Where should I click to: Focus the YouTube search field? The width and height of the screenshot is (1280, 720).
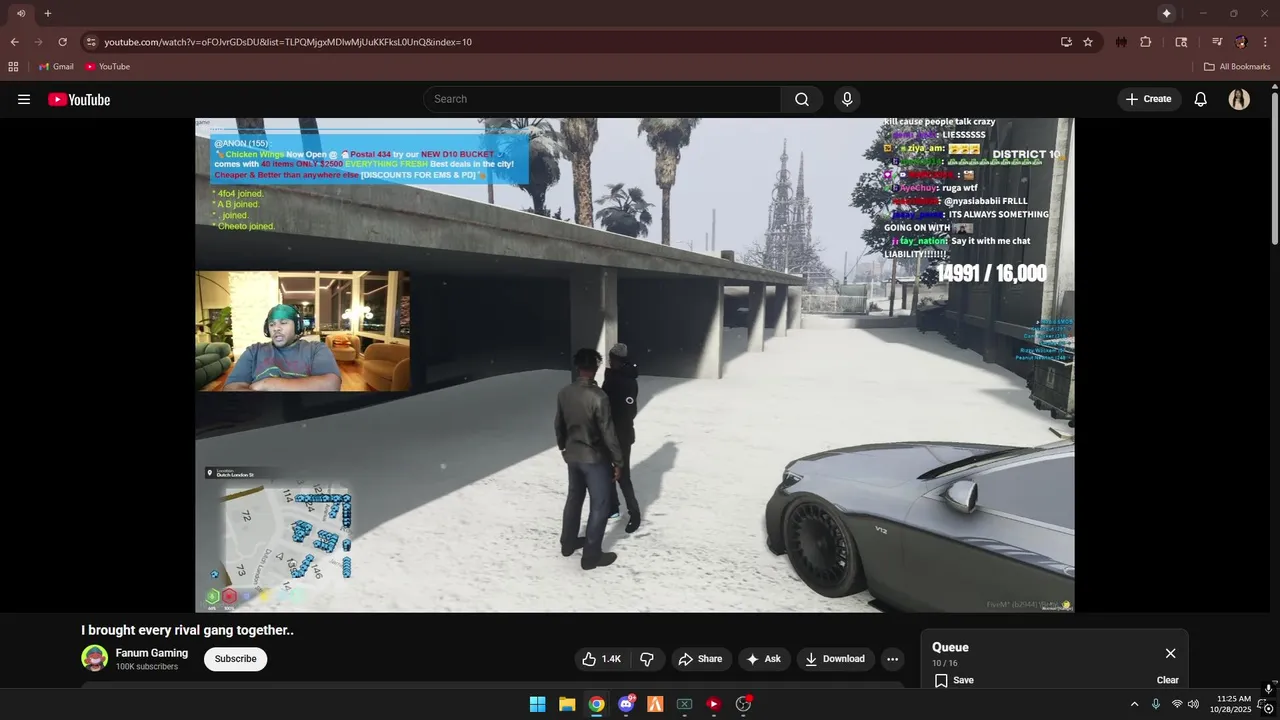pyautogui.click(x=602, y=99)
